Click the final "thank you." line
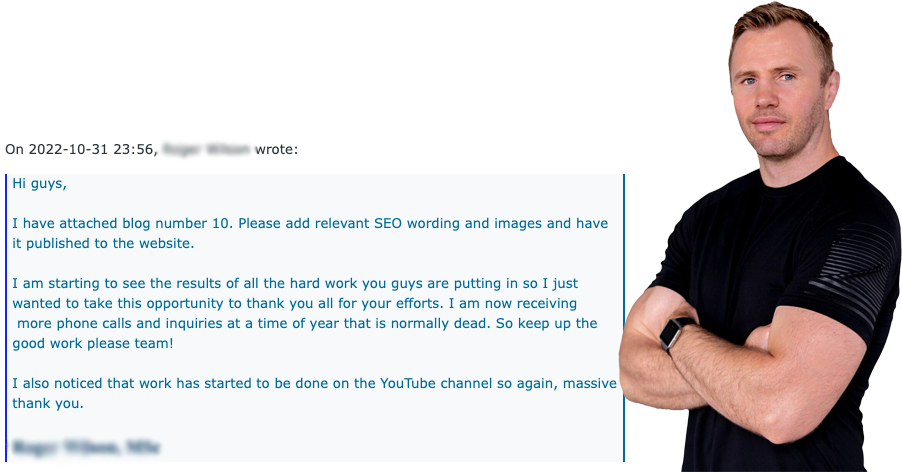 (x=48, y=404)
